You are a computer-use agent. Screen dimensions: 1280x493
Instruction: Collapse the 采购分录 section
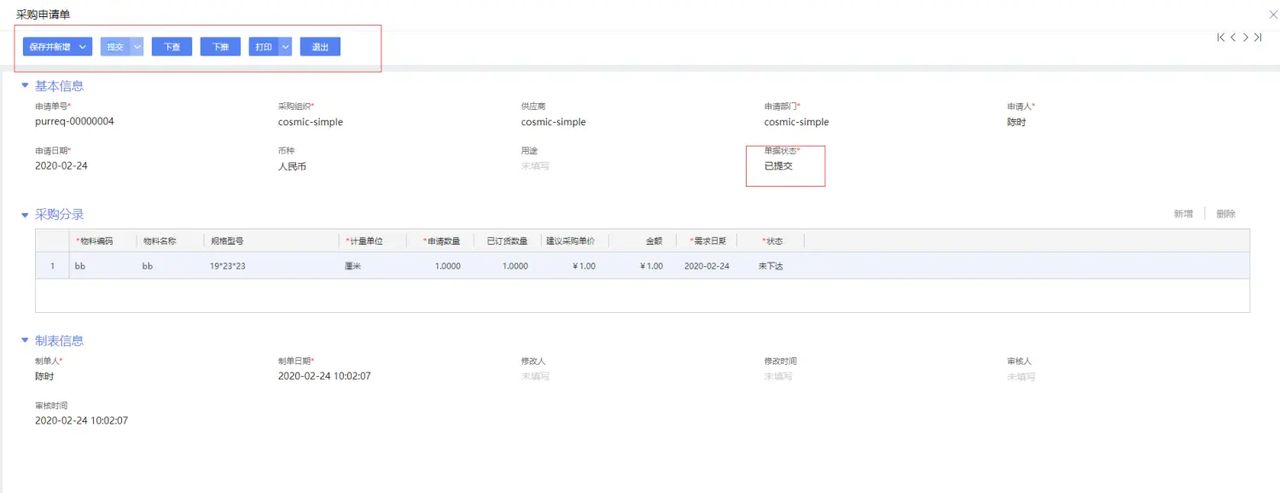point(25,214)
